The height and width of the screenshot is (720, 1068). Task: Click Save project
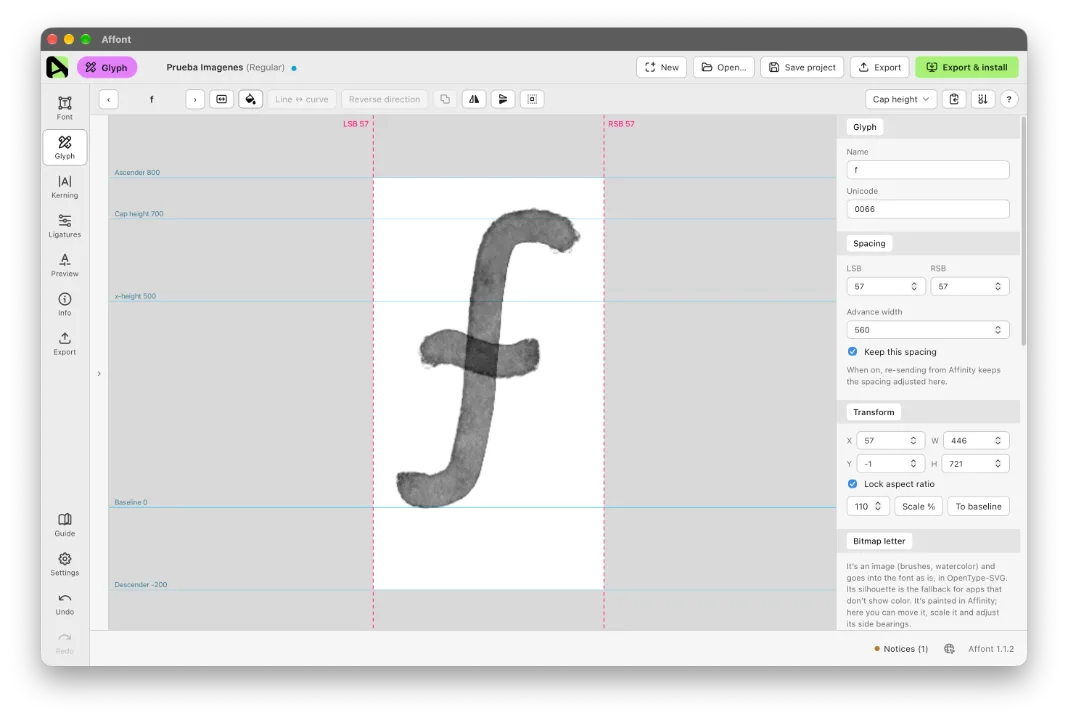click(x=802, y=67)
